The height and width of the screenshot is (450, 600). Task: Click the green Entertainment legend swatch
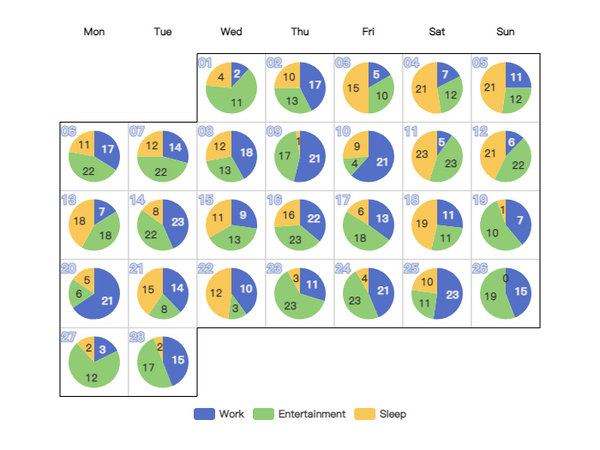point(263,414)
